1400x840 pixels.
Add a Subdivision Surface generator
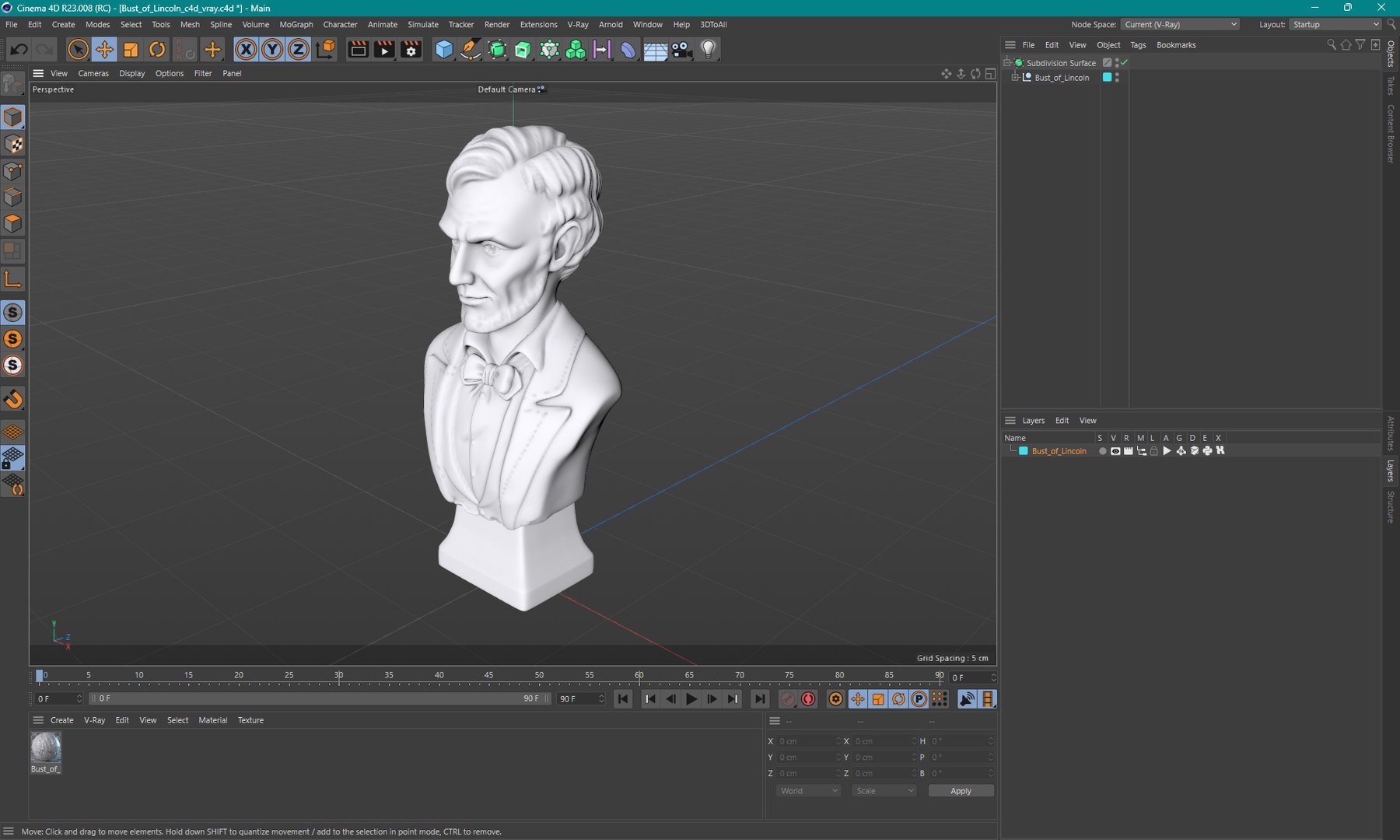497,50
